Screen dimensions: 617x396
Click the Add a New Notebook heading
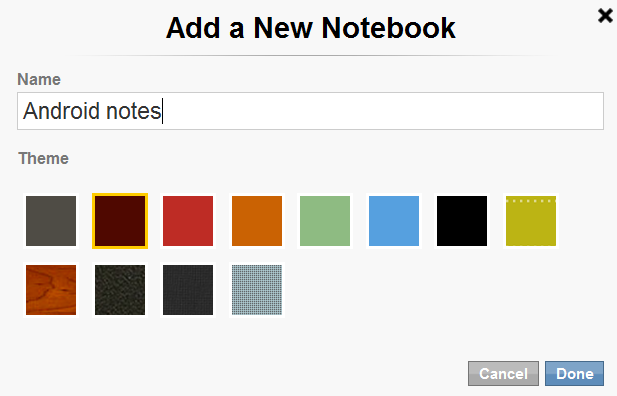[310, 28]
